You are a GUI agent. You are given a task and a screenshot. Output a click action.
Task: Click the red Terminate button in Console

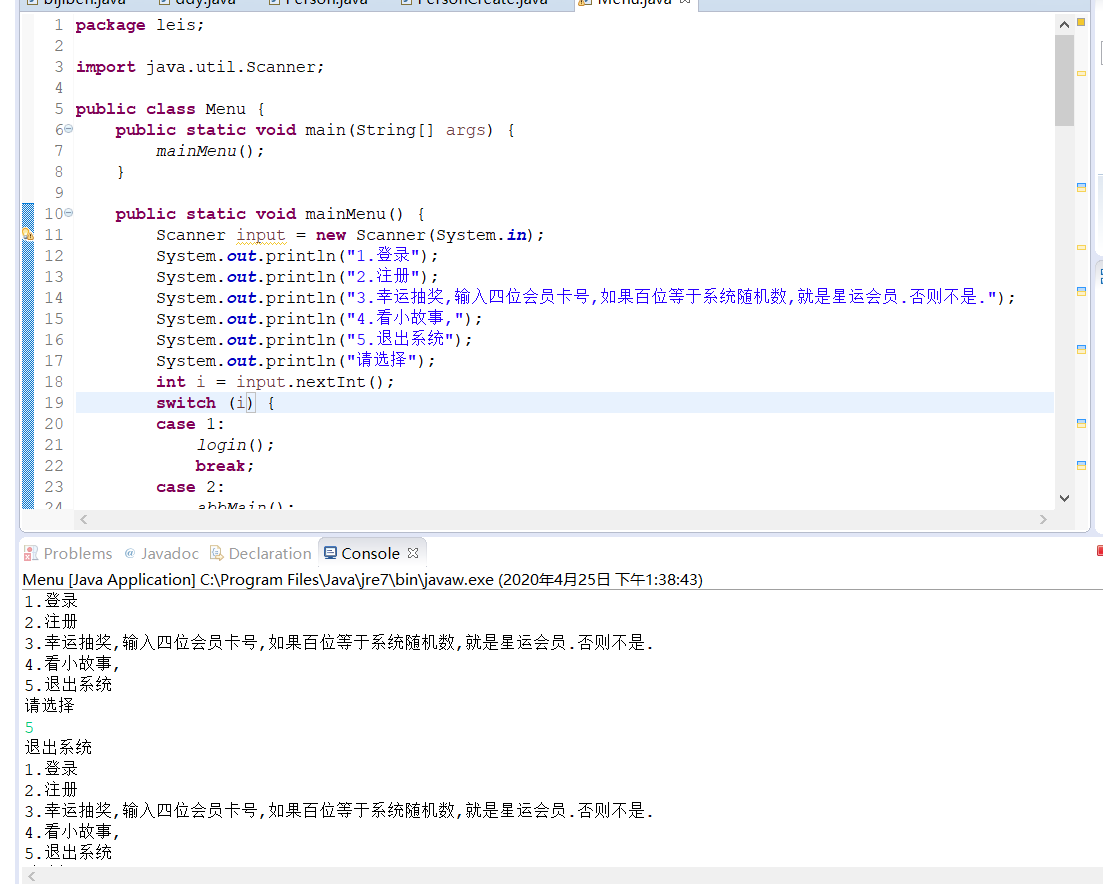point(1099,551)
